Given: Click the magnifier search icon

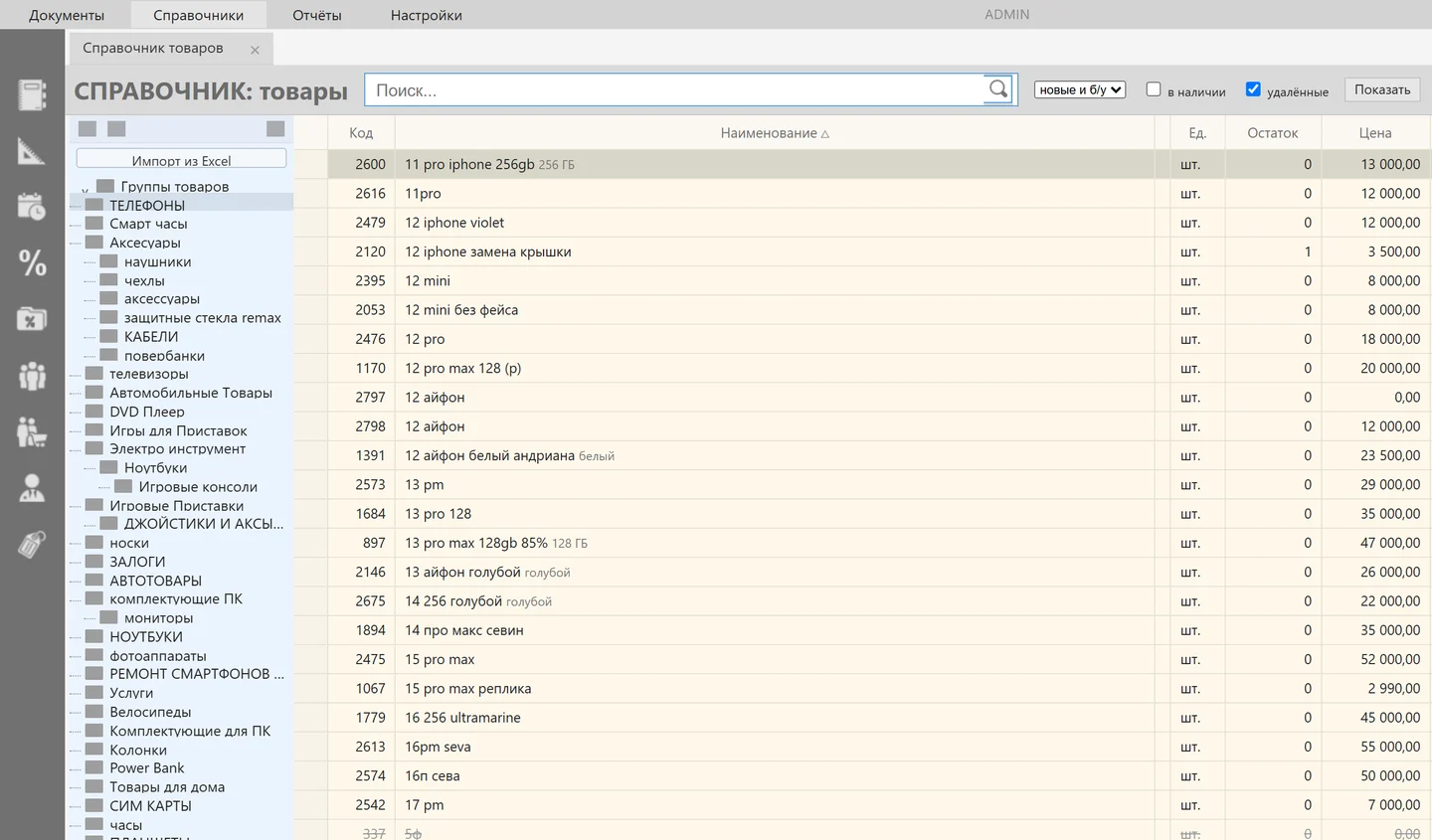Looking at the screenshot, I should 998,89.
